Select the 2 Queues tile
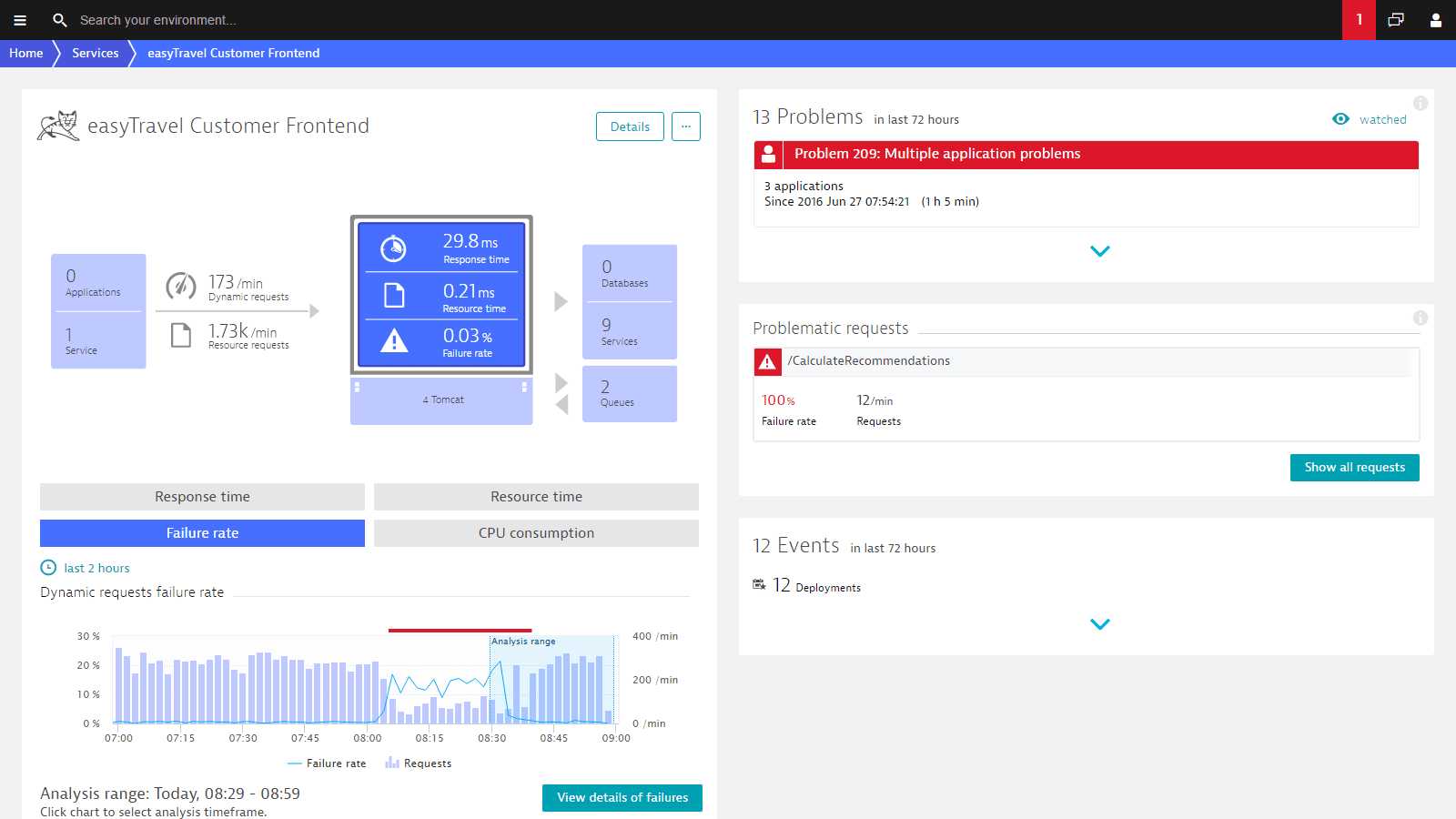Viewport: 1456px width, 819px height. (x=630, y=393)
